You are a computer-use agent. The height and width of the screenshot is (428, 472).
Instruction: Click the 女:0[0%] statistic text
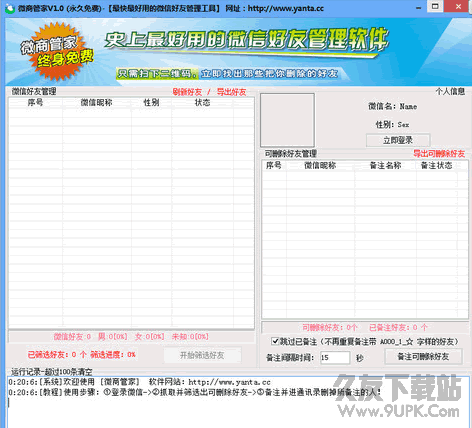click(150, 337)
